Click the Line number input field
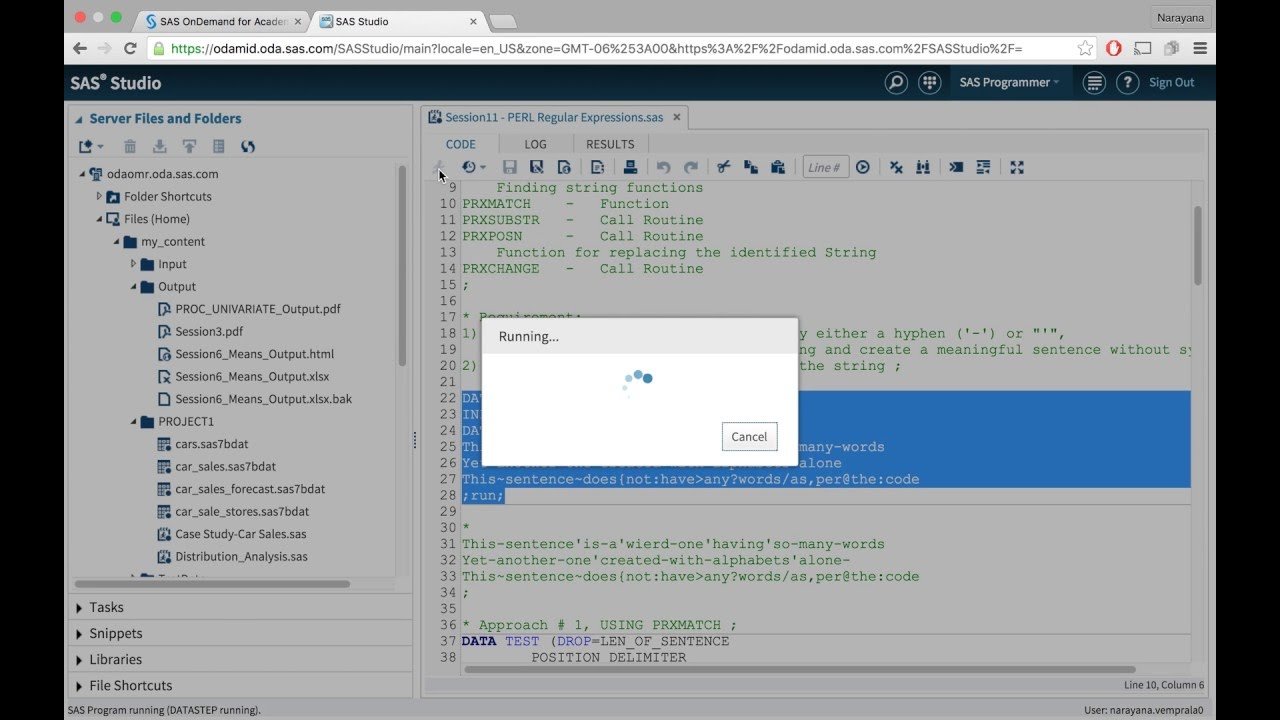 click(x=826, y=167)
